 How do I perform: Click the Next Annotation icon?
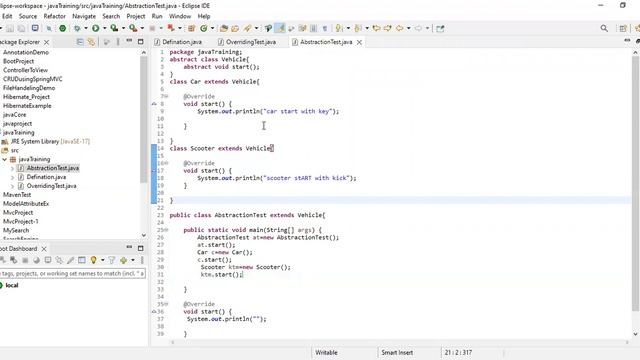(x=339, y=28)
